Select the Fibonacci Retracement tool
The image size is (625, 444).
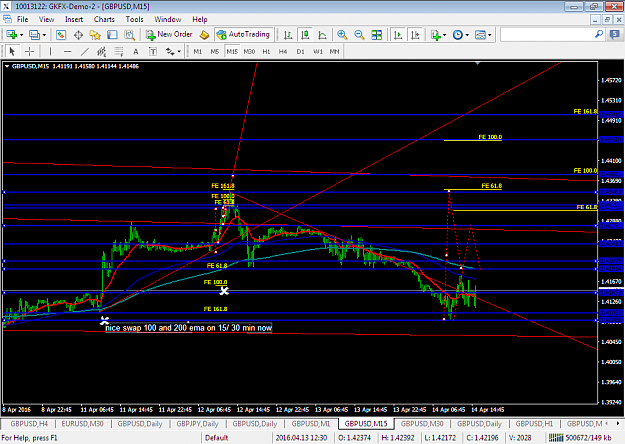coord(119,51)
